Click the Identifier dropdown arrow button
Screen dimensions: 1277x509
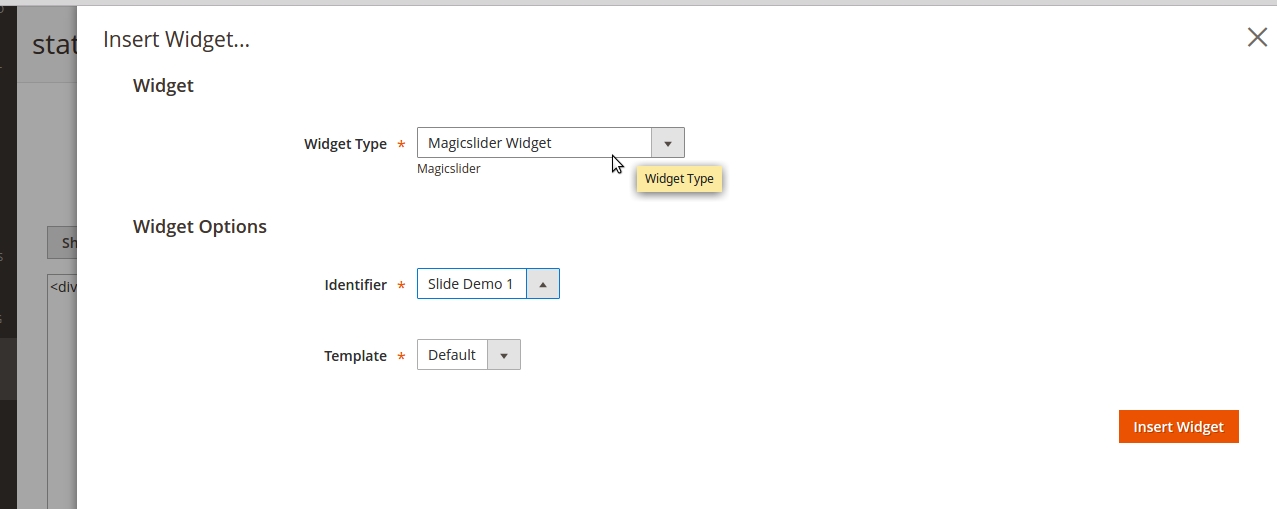coord(543,284)
